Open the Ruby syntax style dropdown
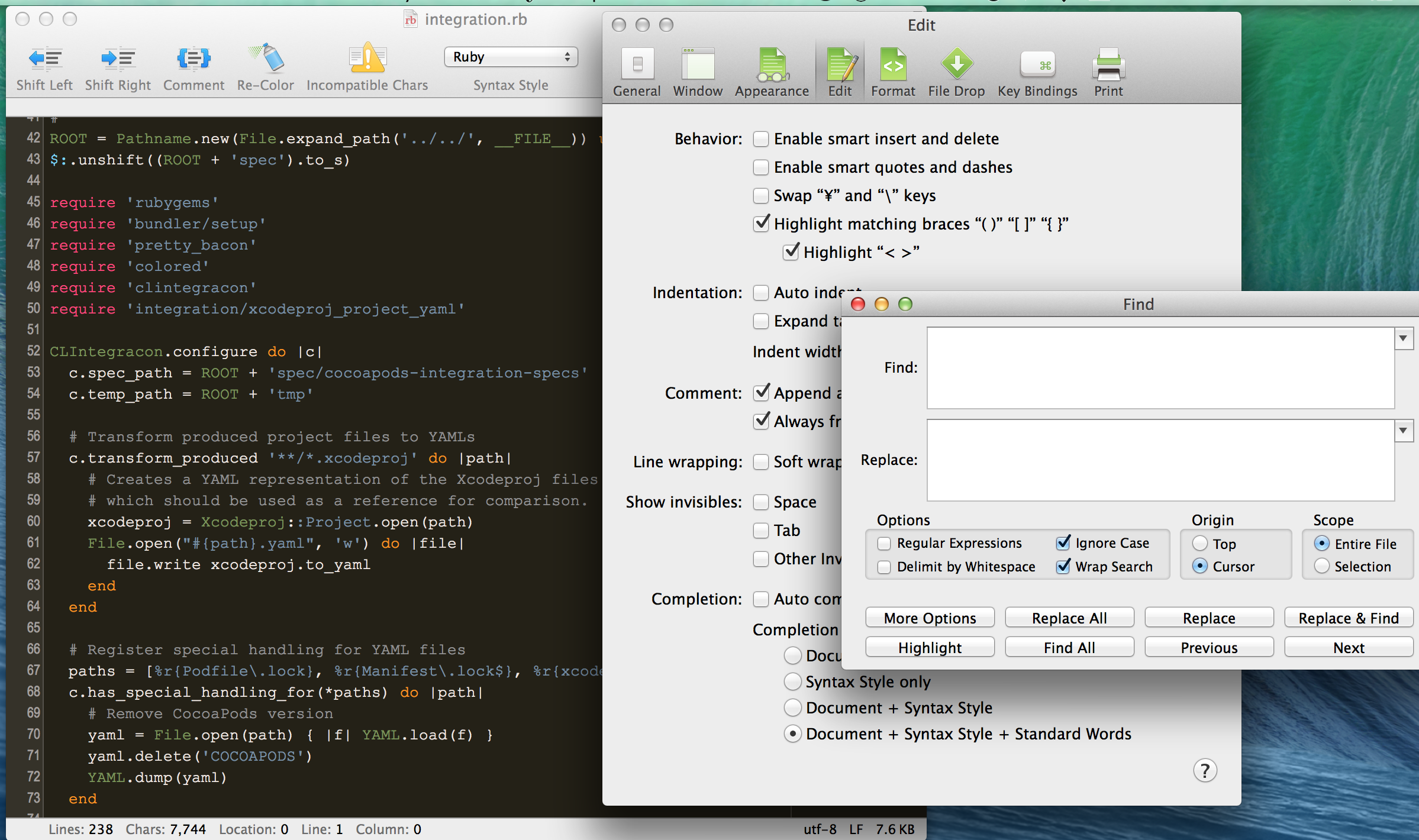Screen dimensions: 1419x840 (511, 57)
